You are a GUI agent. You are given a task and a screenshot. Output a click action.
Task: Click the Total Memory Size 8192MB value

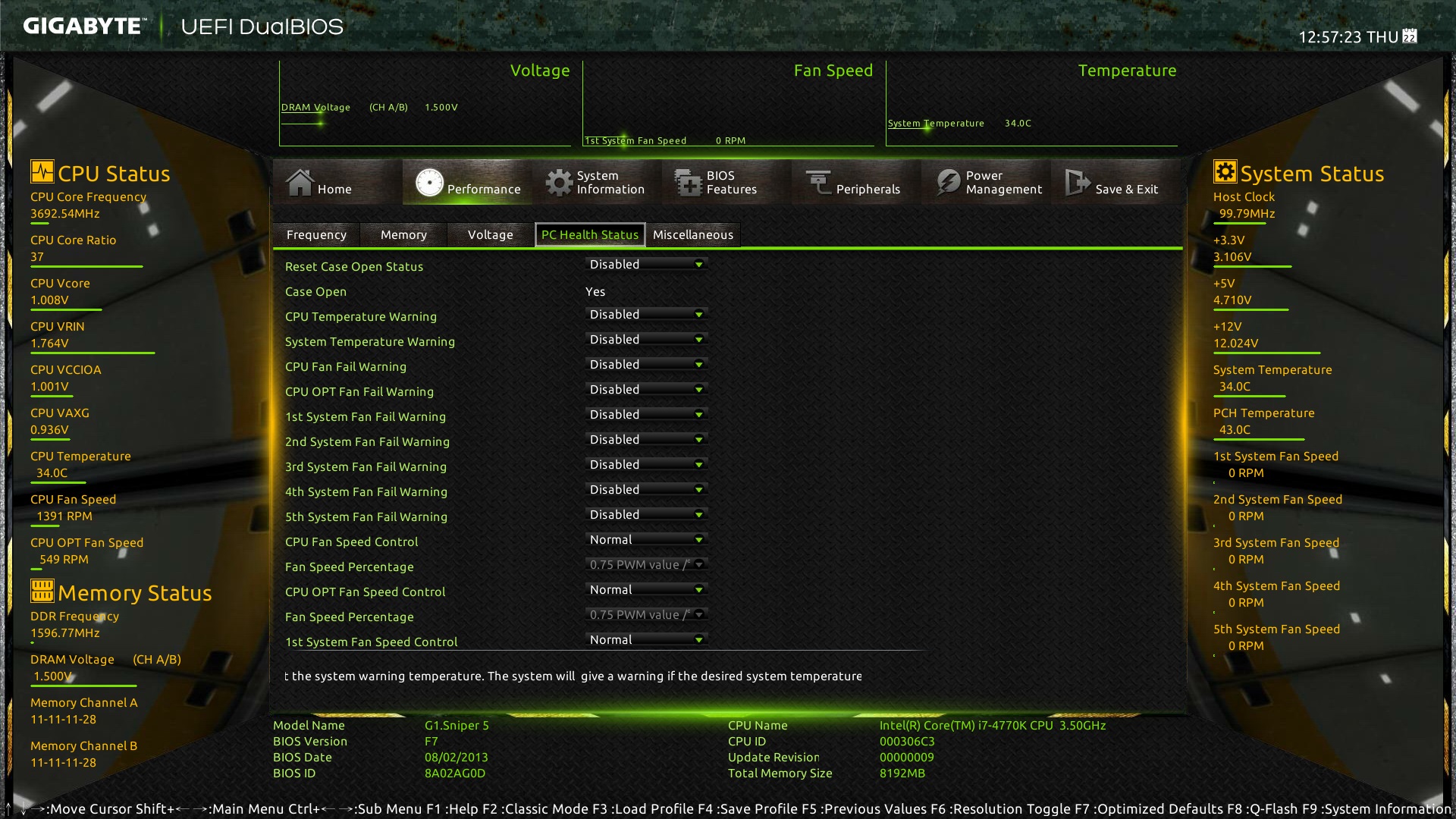902,773
